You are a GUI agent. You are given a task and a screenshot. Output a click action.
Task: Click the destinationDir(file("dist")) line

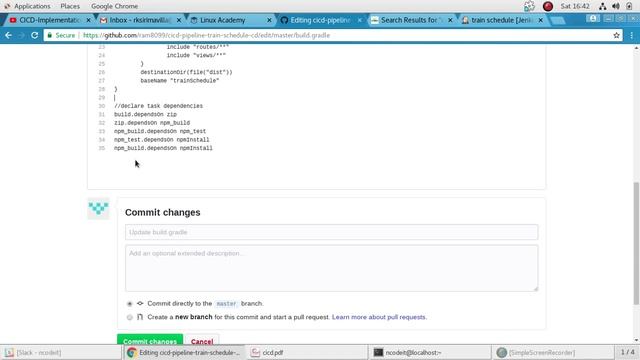[x=186, y=72]
